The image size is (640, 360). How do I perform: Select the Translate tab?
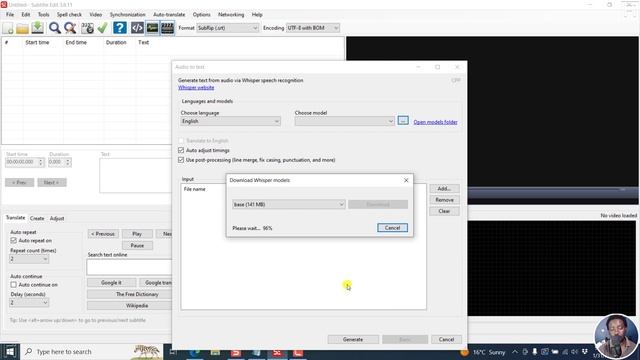(x=15, y=218)
